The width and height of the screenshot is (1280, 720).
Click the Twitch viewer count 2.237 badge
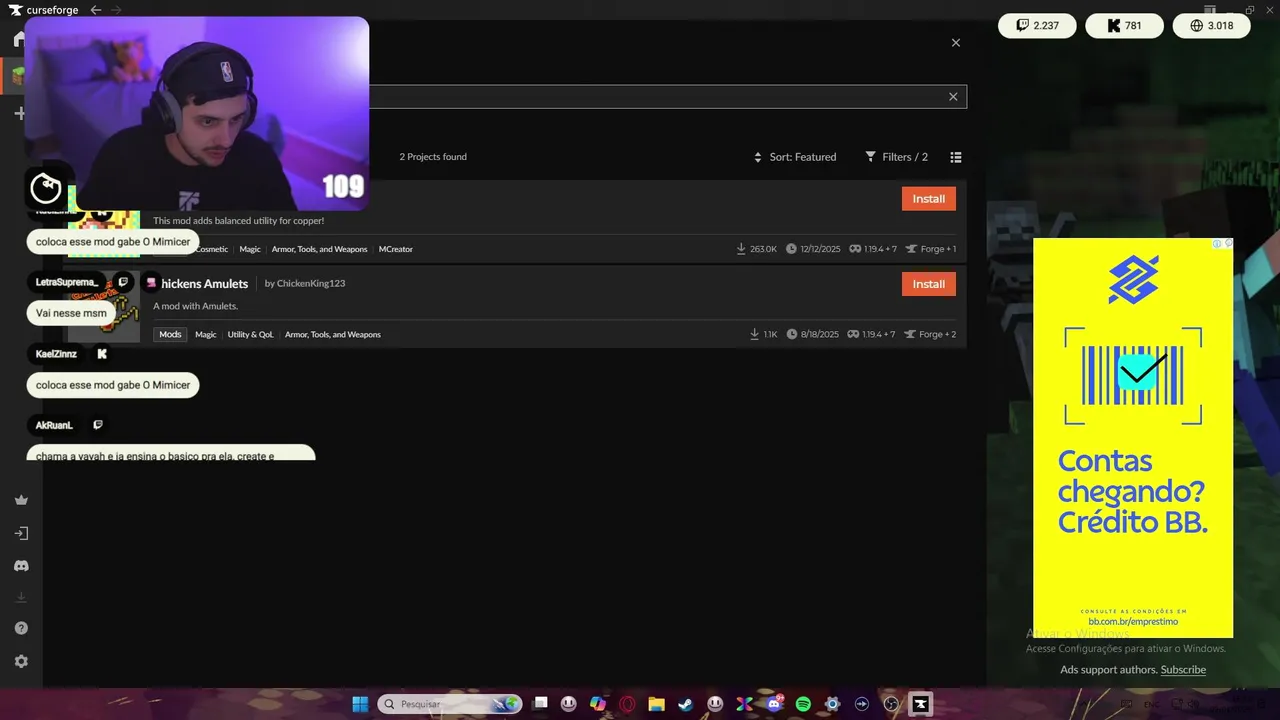(1037, 26)
